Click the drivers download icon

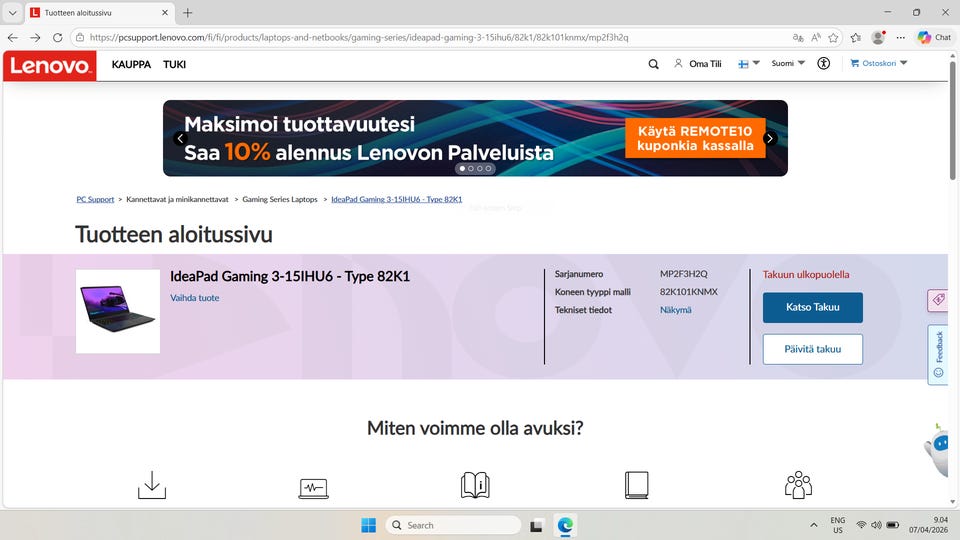[152, 484]
